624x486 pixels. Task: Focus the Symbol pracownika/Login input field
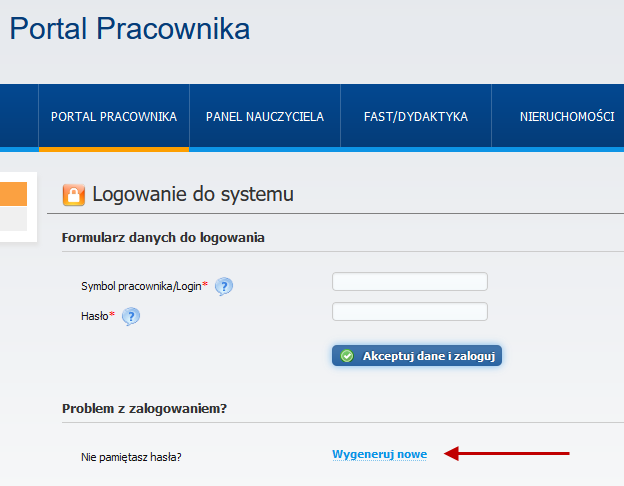tap(409, 282)
